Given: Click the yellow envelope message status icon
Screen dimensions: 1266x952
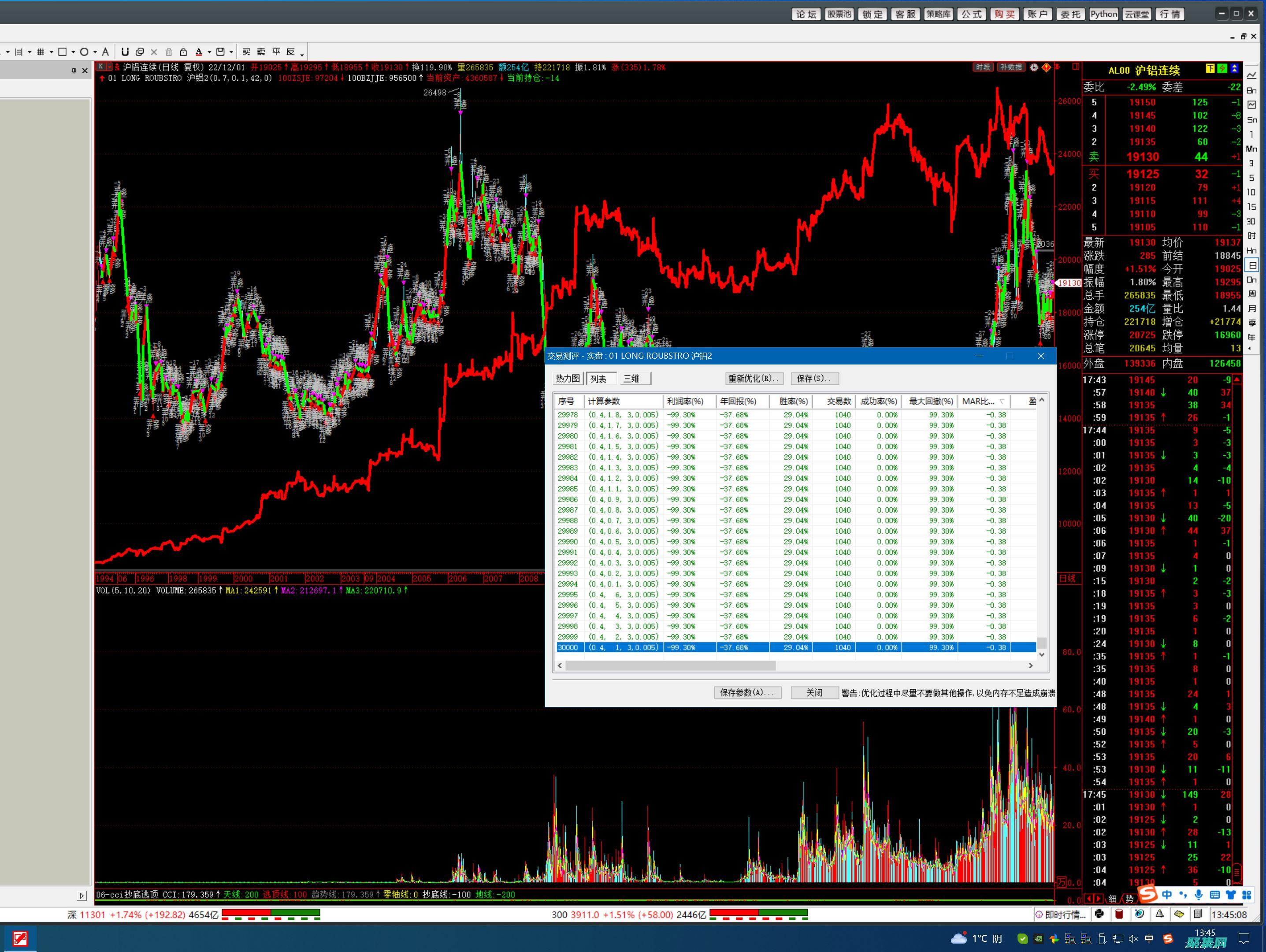Looking at the screenshot, I should [x=1179, y=914].
